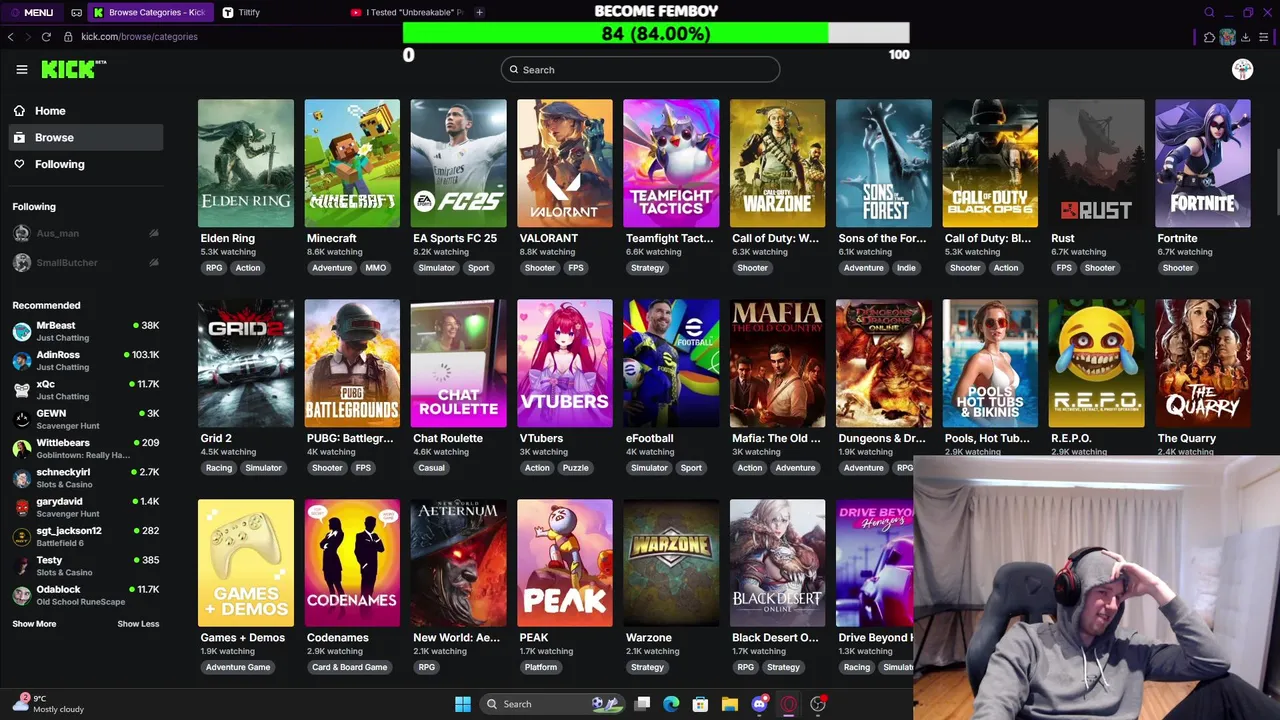Click the kick.com URL address field

[139, 36]
